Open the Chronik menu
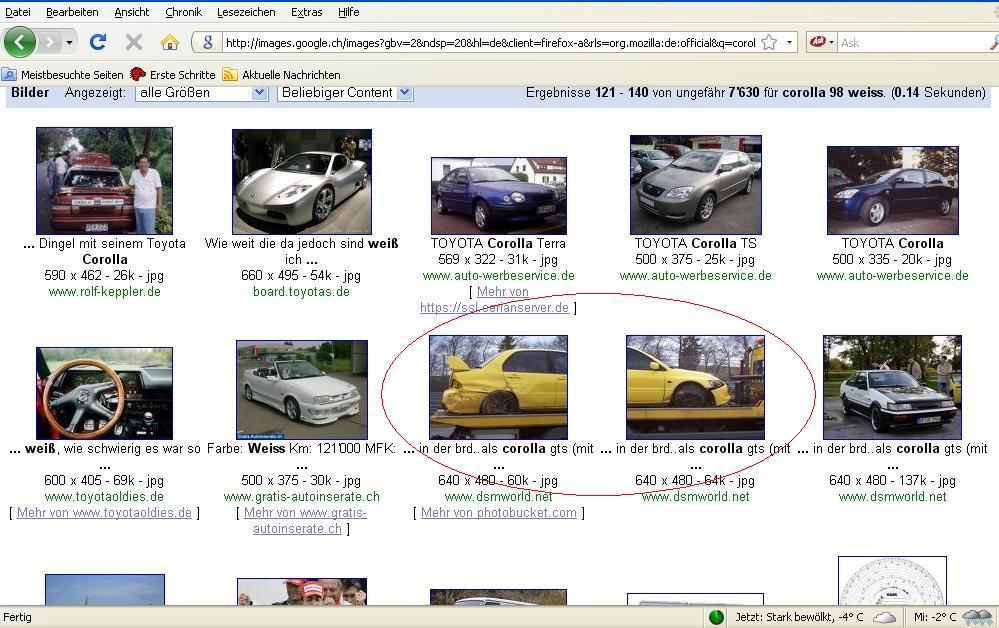 183,12
